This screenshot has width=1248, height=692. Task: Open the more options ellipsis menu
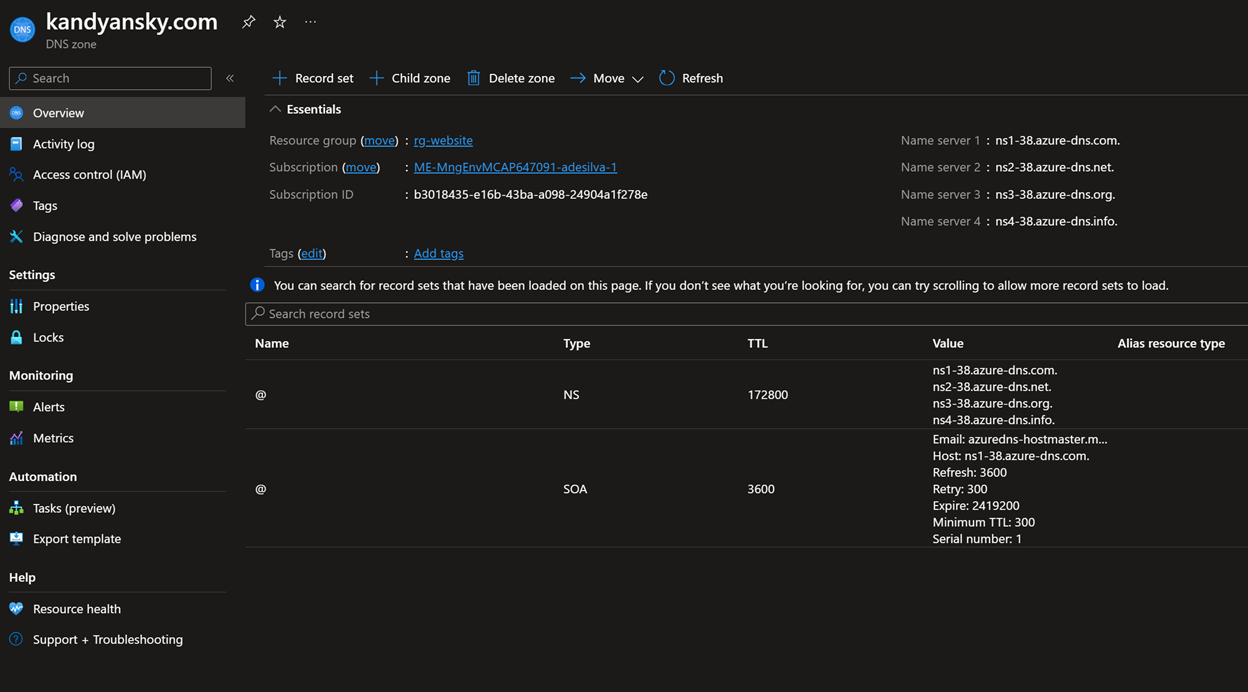(311, 22)
